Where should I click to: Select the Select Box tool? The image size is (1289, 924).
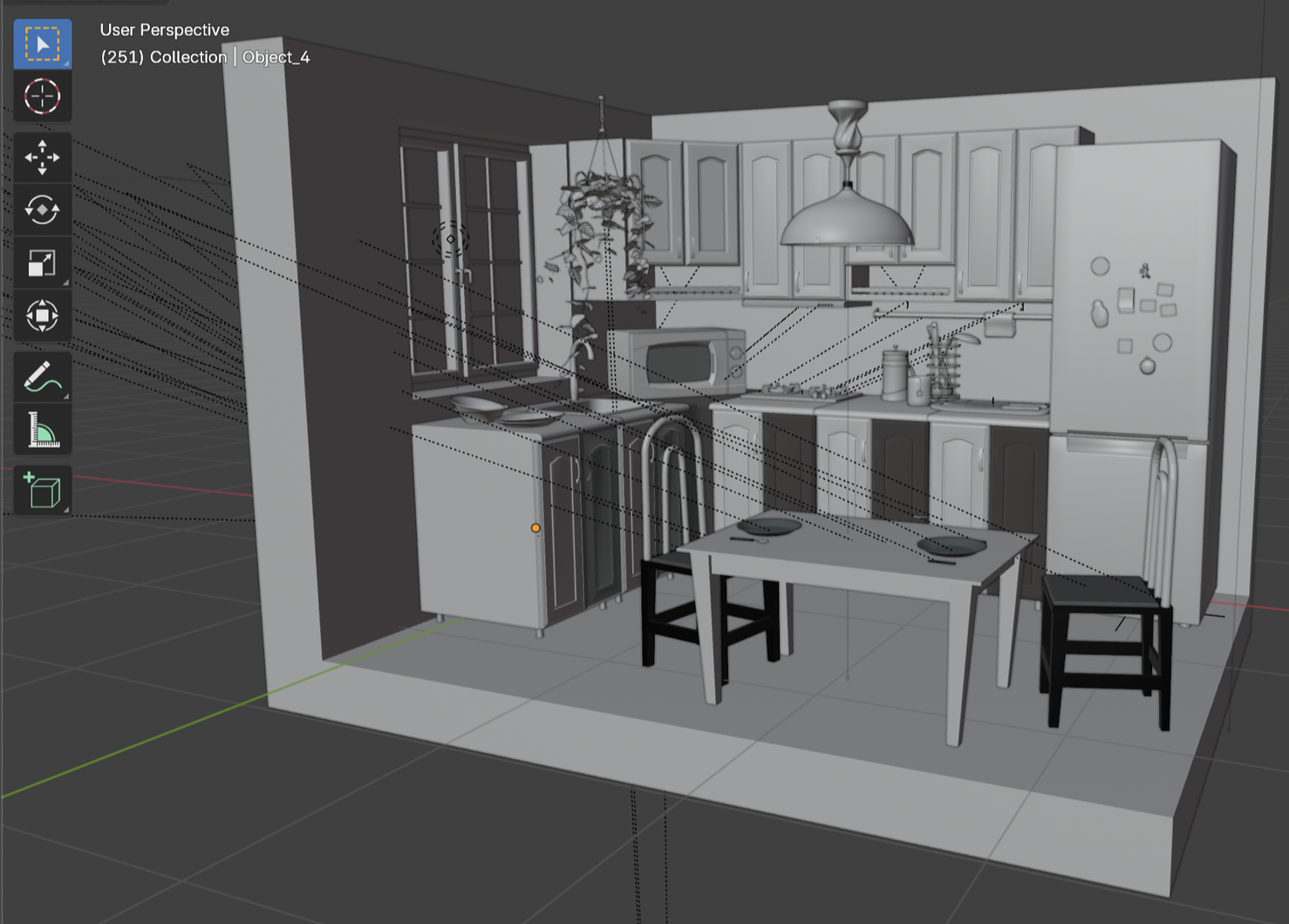click(x=42, y=44)
